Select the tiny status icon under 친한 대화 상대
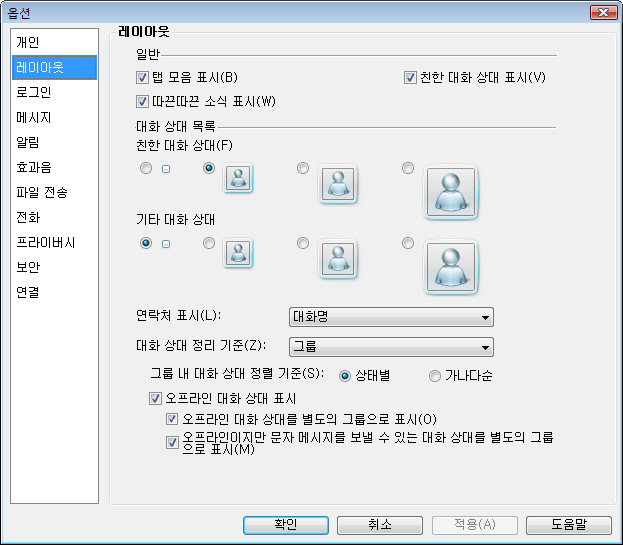Viewport: 623px width, 545px height. 166,169
